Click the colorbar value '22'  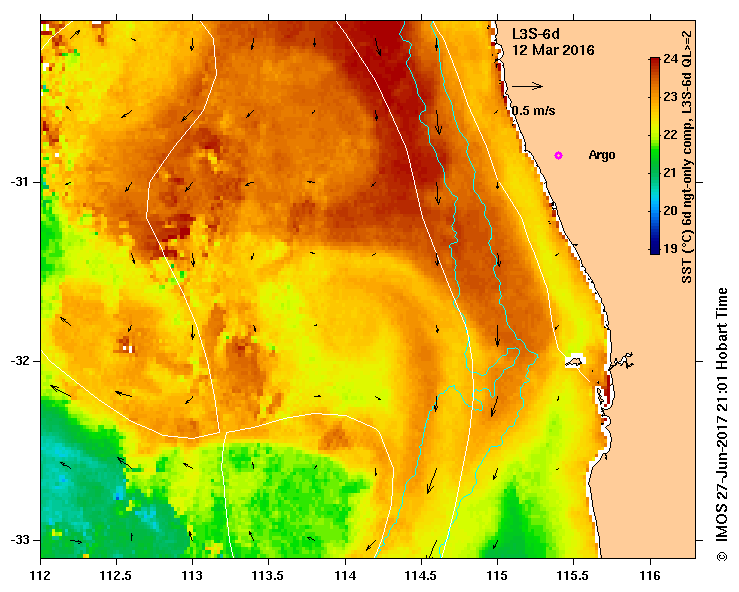click(670, 135)
